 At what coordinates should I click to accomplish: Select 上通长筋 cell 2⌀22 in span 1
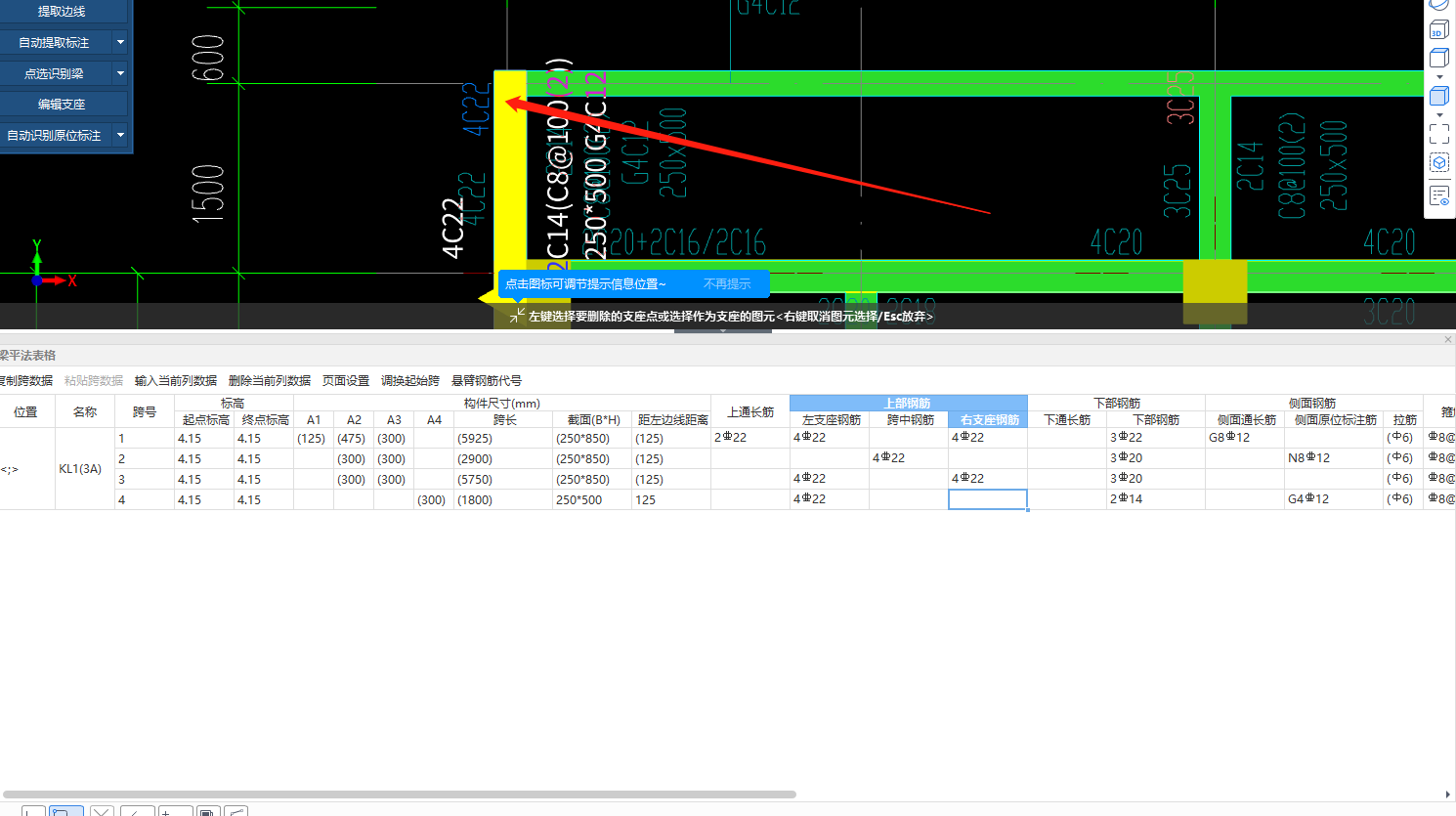tap(749, 438)
